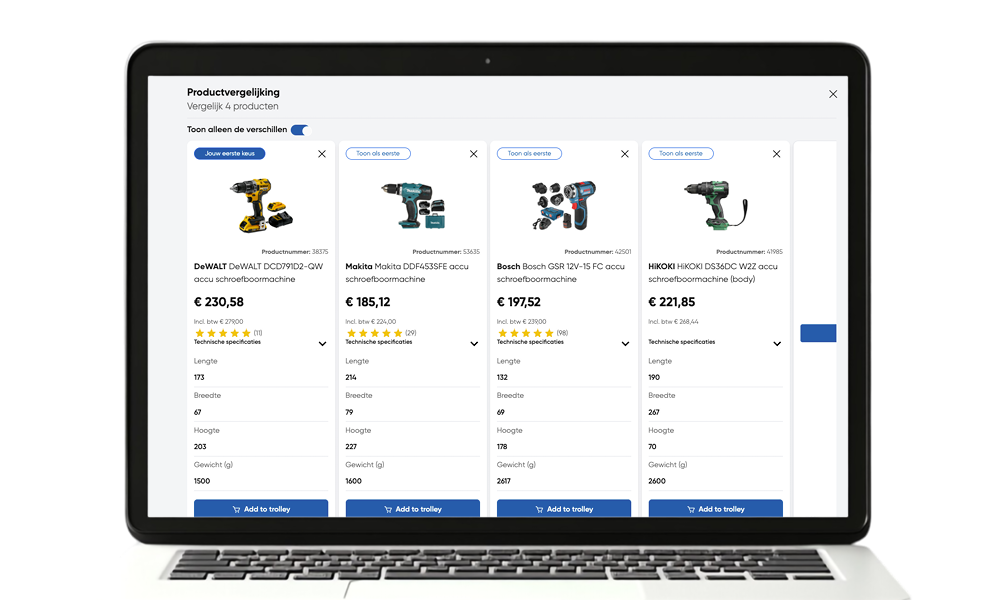Viewport: 1000px width, 600px height.
Task: Click Bosch 'Incl. btw € 239,00' text
Action: [x=522, y=322]
